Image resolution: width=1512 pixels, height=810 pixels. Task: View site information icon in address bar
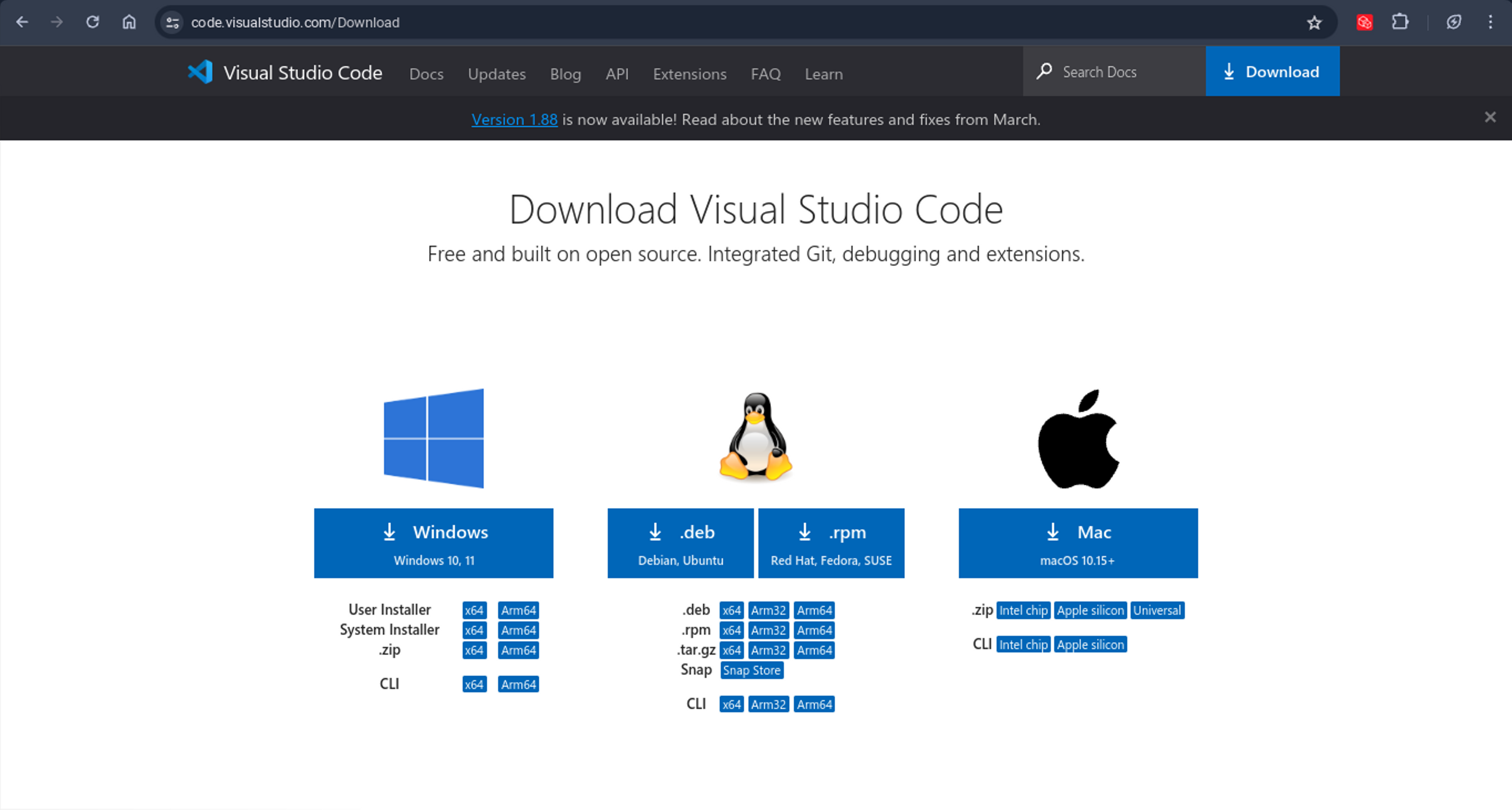[172, 22]
